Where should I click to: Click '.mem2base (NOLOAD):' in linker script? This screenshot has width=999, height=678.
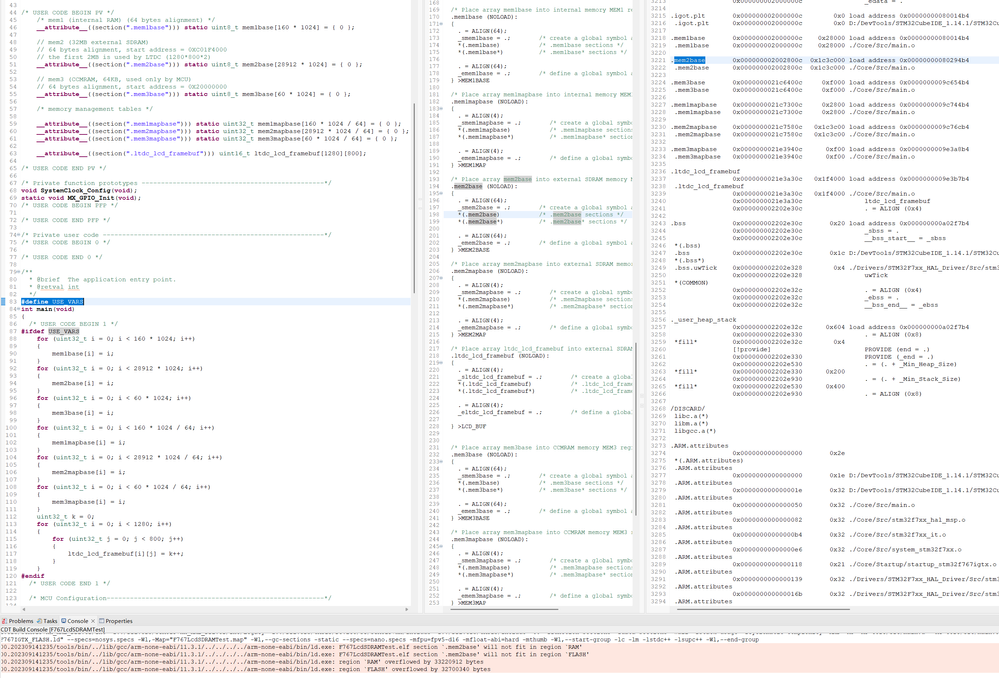pyautogui.click(x=485, y=187)
